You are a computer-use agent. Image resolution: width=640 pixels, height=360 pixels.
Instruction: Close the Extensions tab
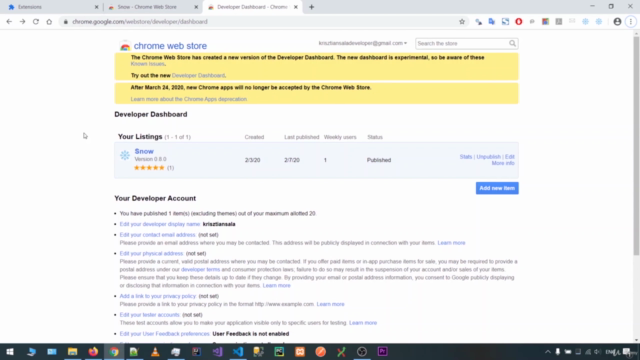coord(96,7)
